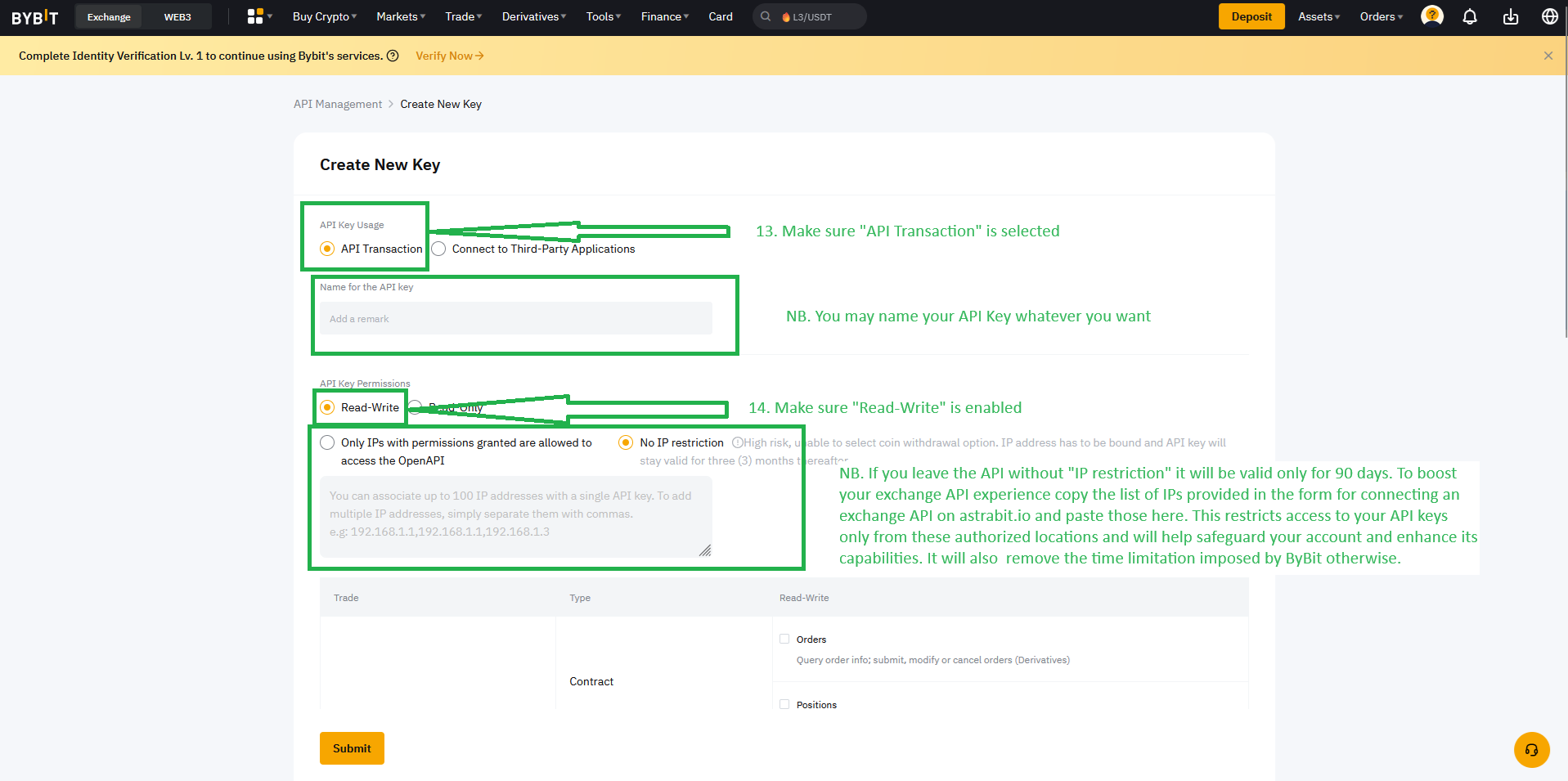The width and height of the screenshot is (1568, 781).
Task: Expand the Tools dropdown menu
Action: pyautogui.click(x=604, y=16)
